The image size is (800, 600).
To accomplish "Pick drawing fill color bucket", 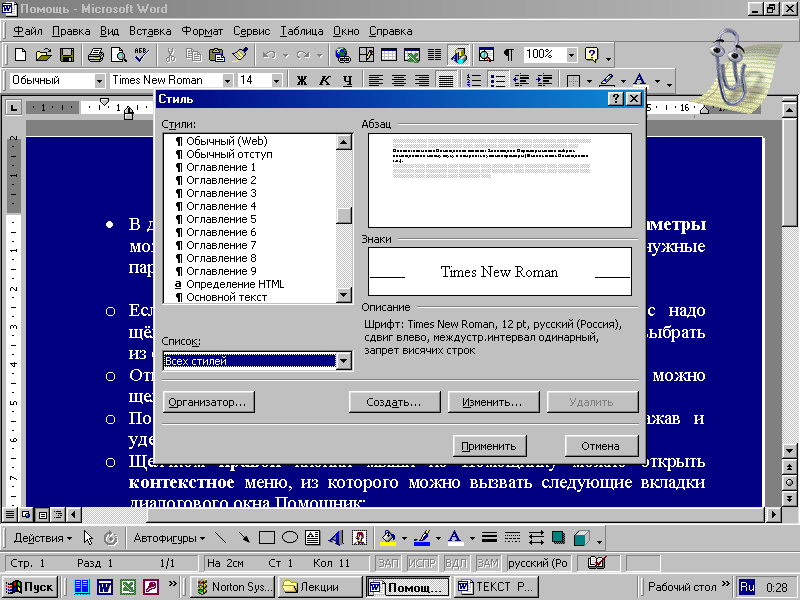I will (389, 538).
